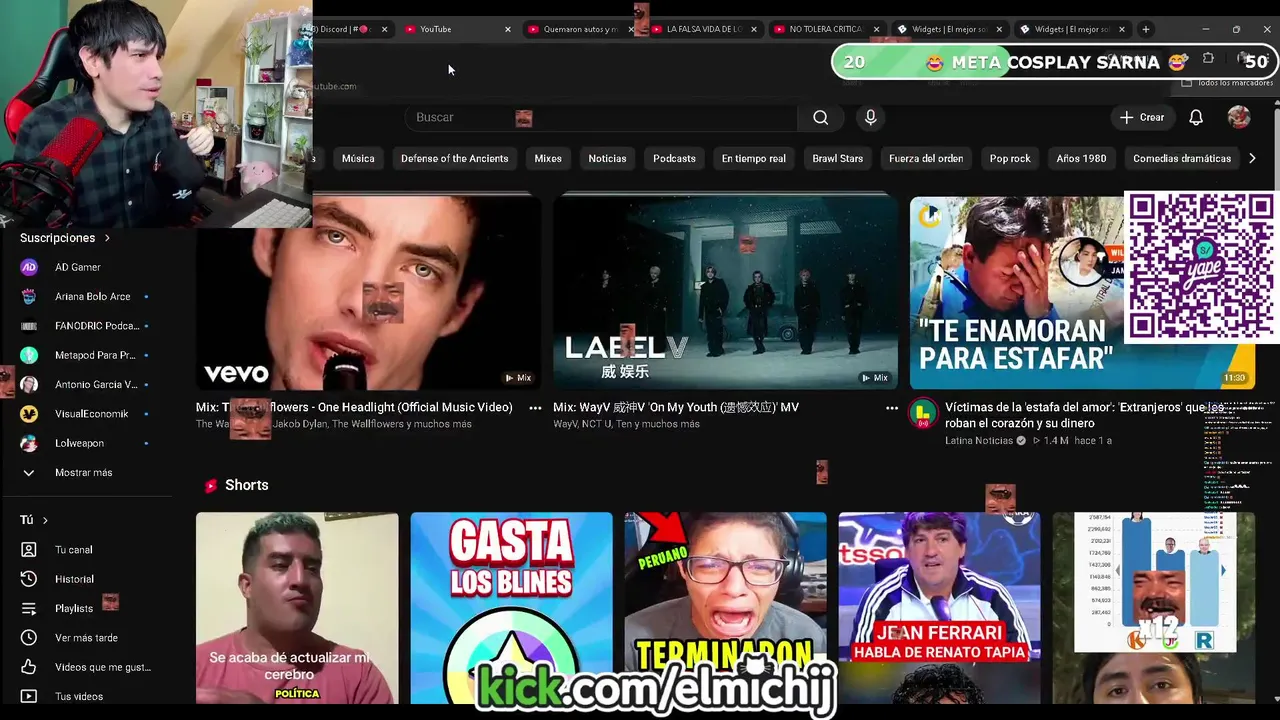This screenshot has height=720, width=1280.
Task: Open Ariana Bolo Arce subscription
Action: click(x=85, y=297)
